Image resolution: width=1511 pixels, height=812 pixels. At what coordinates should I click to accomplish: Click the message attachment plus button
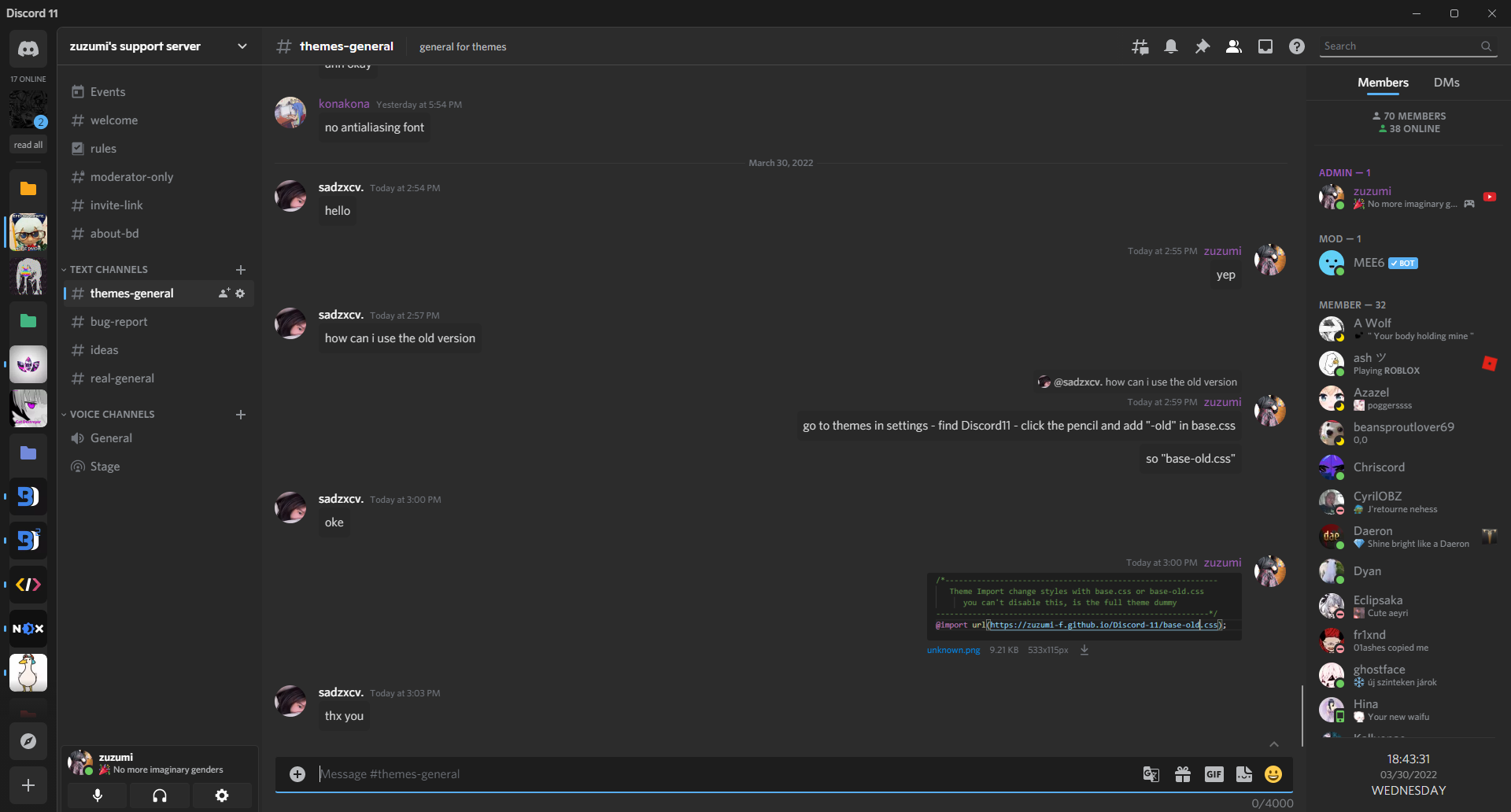click(297, 774)
